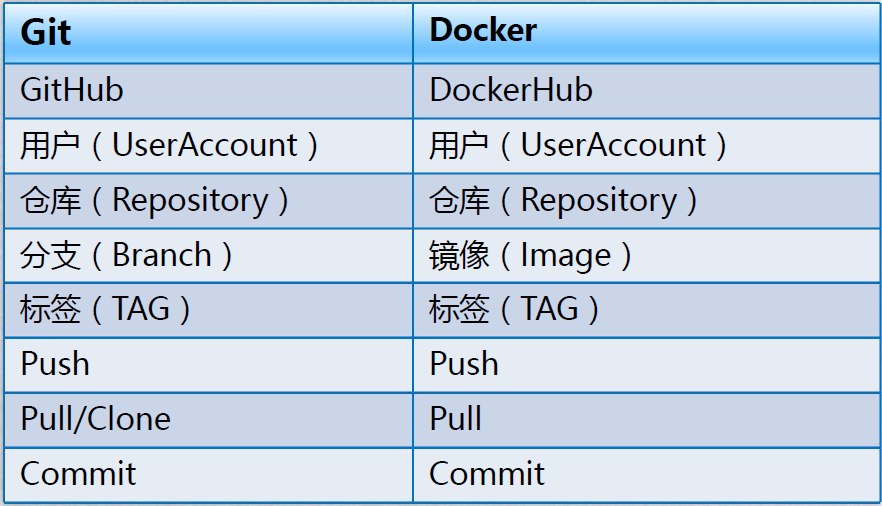Click Commit cell in Docker column
882x506 pixels.
(x=487, y=474)
